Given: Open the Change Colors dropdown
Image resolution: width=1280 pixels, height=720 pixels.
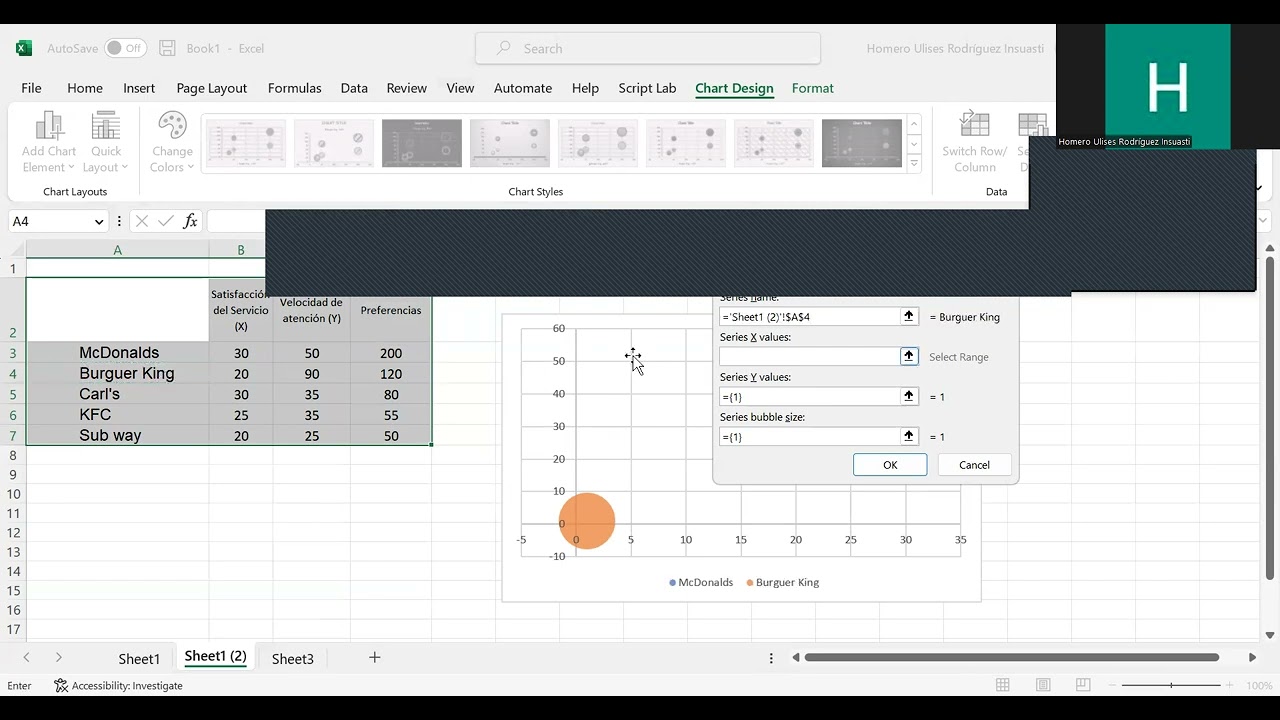Looking at the screenshot, I should [172, 142].
